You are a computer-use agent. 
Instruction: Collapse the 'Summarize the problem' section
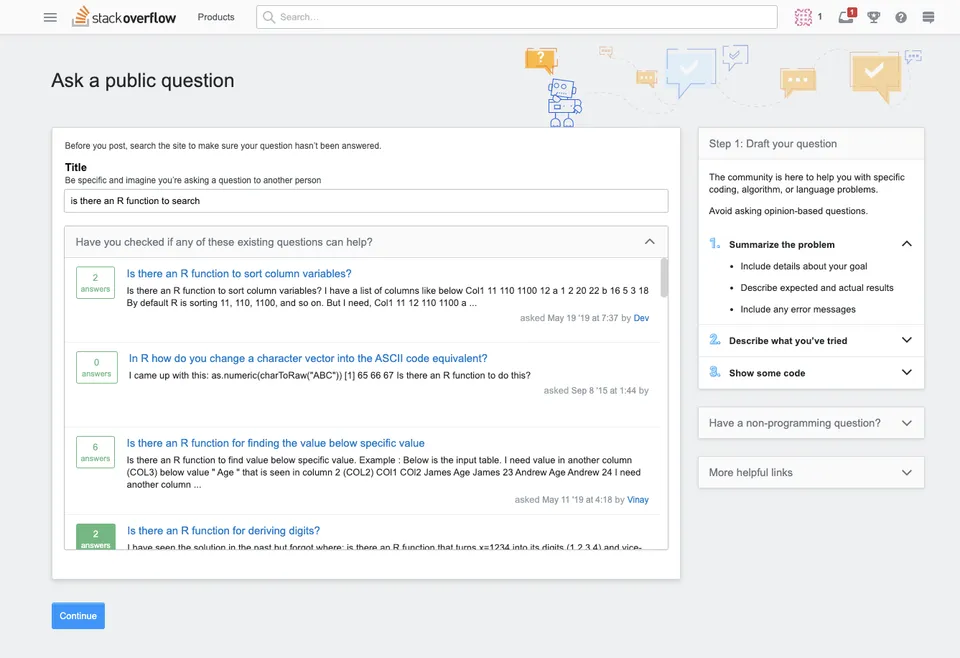[907, 244]
